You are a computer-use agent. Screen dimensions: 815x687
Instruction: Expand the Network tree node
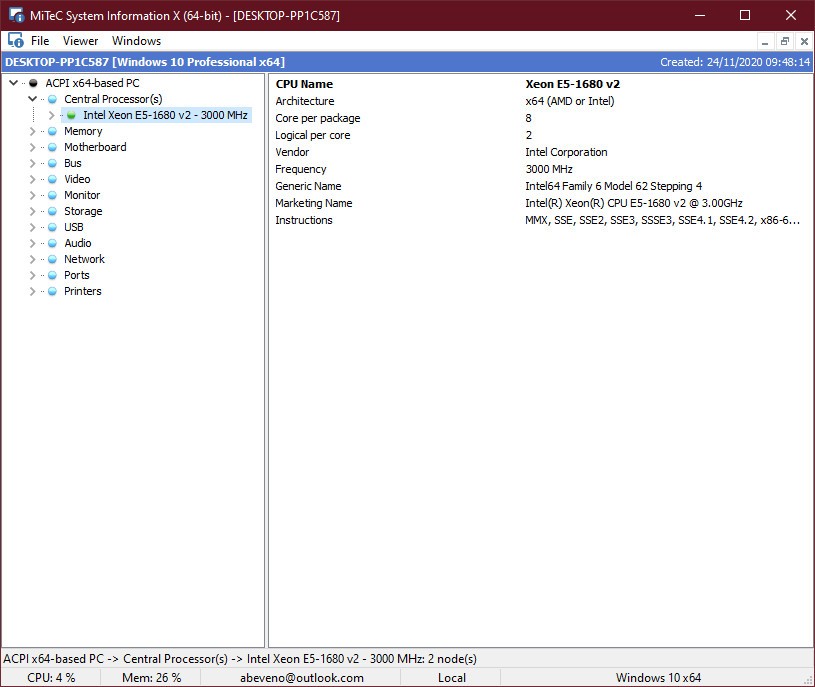(32, 259)
